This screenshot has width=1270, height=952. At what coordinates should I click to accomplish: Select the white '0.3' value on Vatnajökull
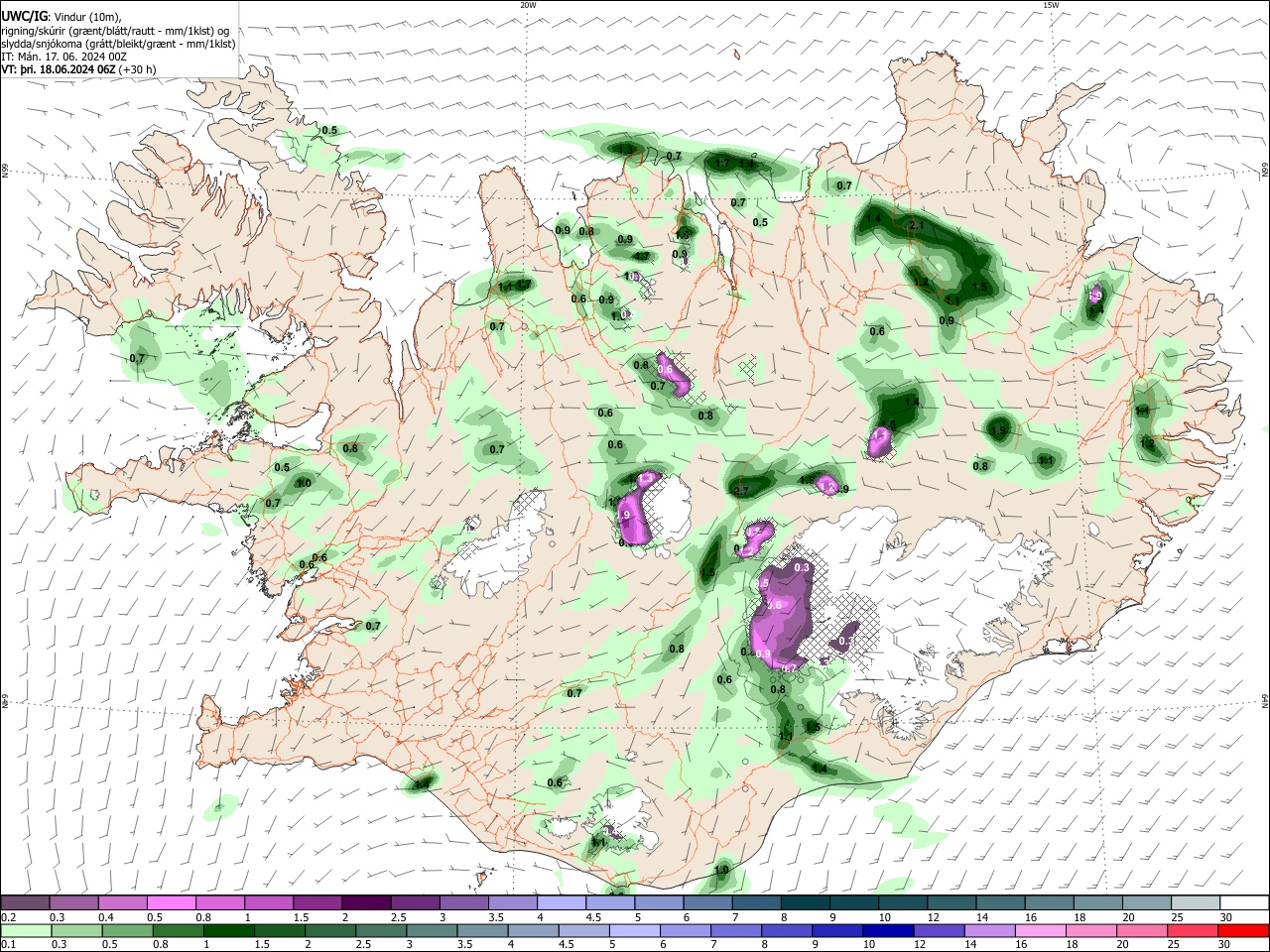click(x=803, y=567)
